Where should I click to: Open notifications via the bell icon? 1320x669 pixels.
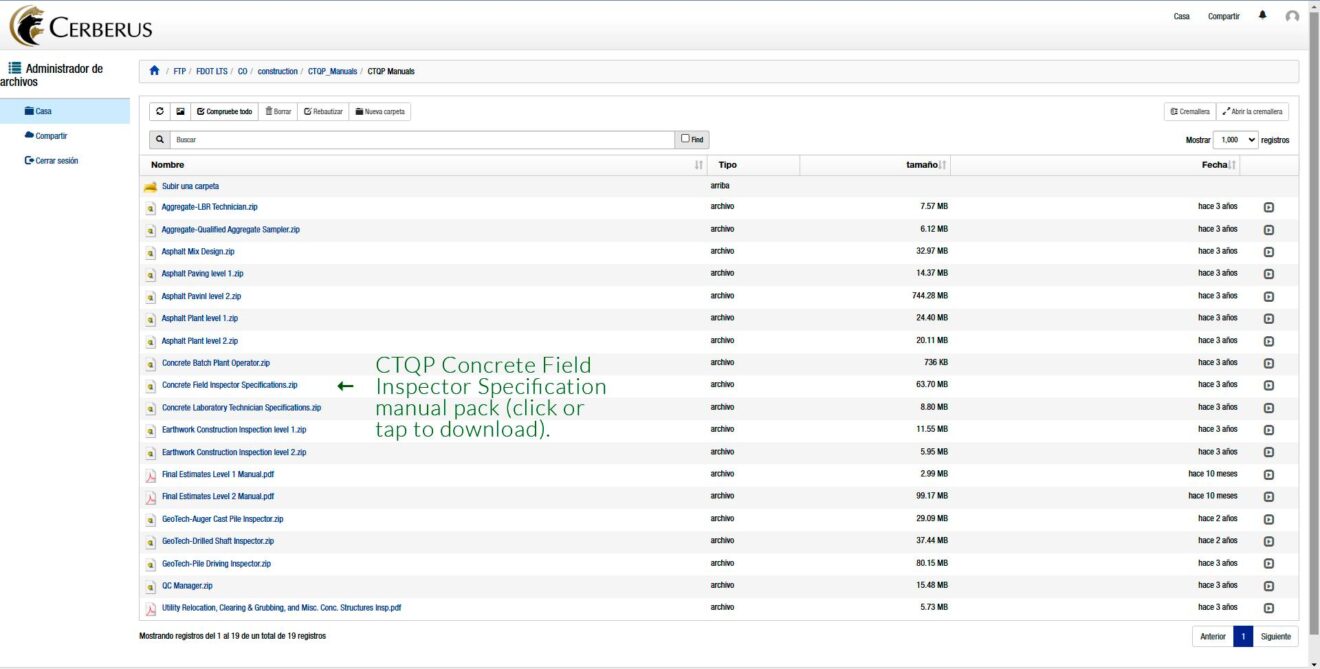(1262, 16)
